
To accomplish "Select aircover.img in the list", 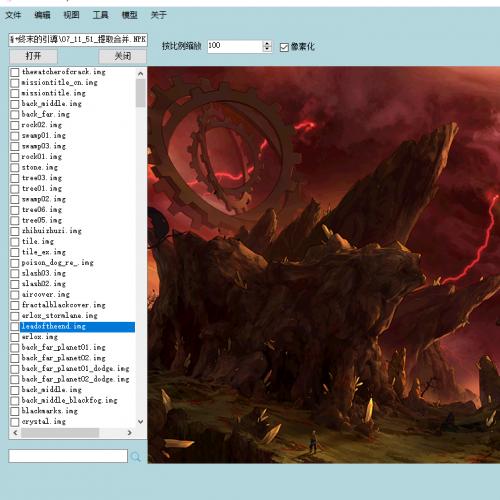I will pyautogui.click(x=46, y=295).
